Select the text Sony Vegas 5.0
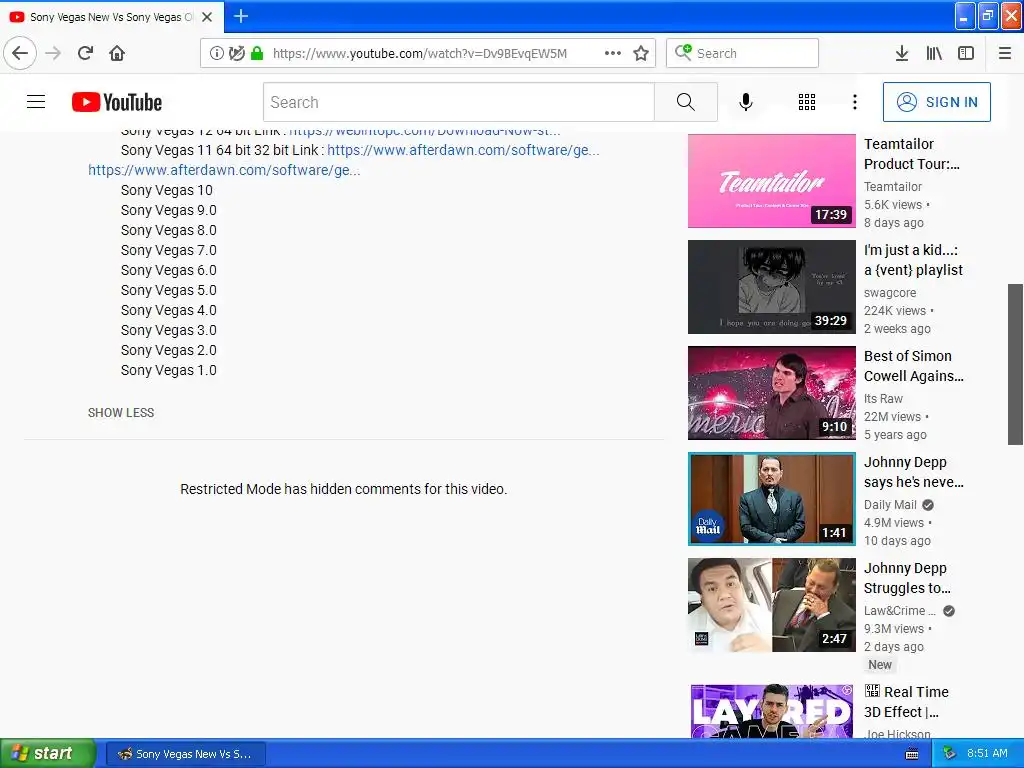 coord(168,290)
